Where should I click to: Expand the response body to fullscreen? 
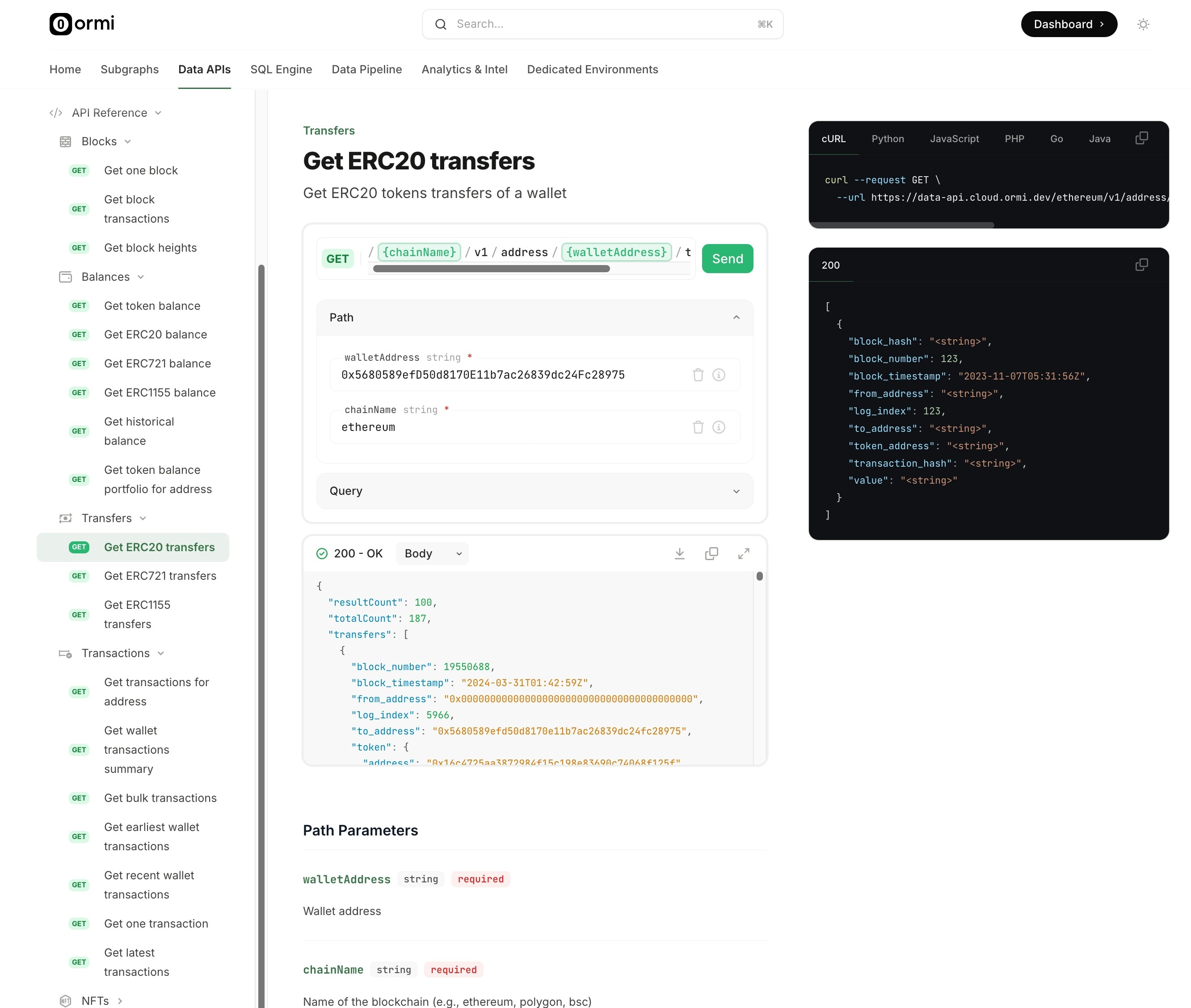743,553
